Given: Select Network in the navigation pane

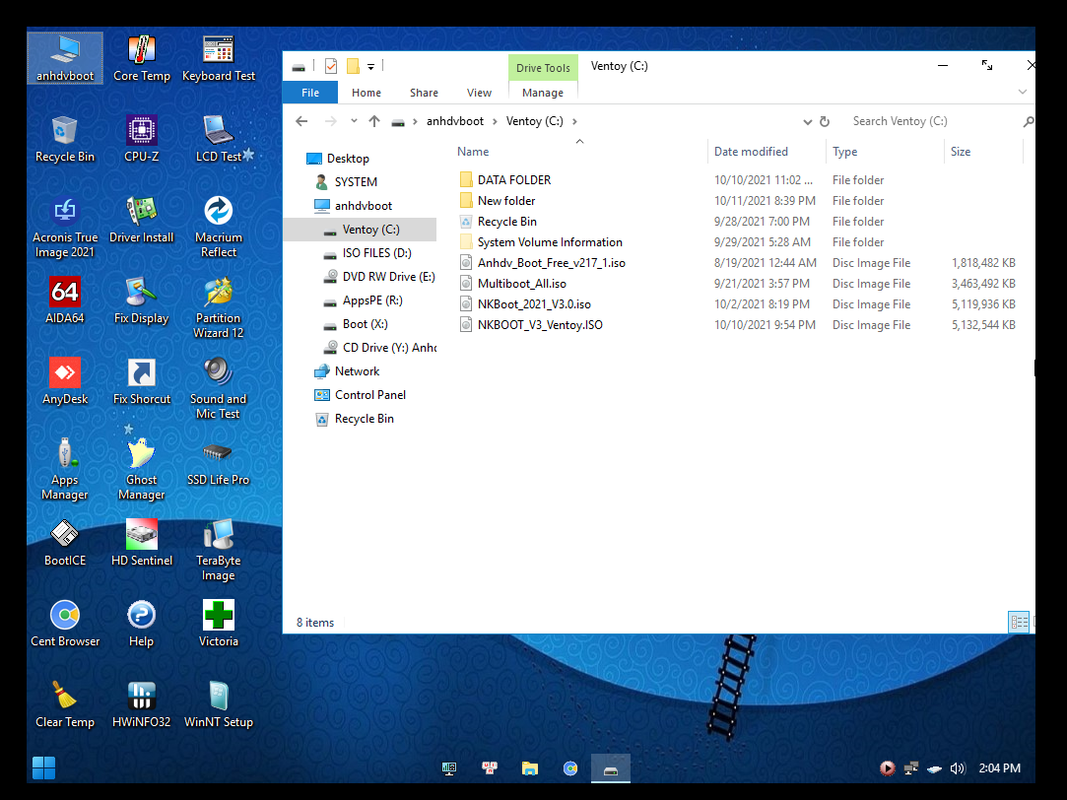Looking at the screenshot, I should tap(357, 371).
